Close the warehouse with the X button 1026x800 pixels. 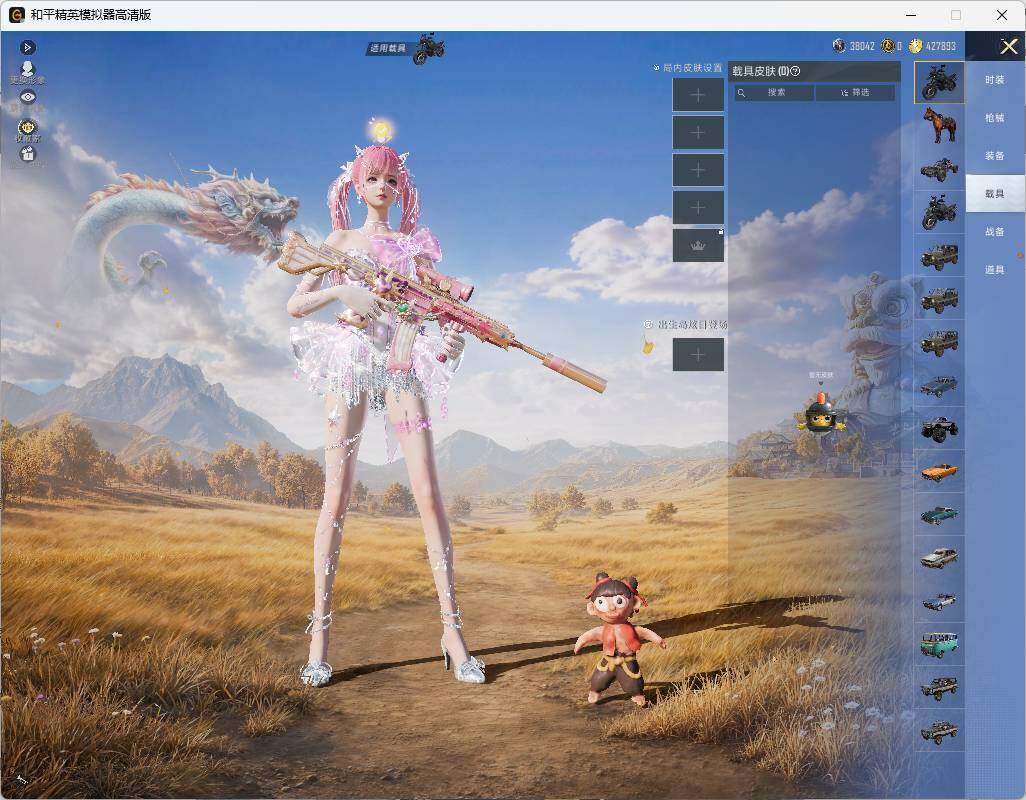tap(1008, 46)
